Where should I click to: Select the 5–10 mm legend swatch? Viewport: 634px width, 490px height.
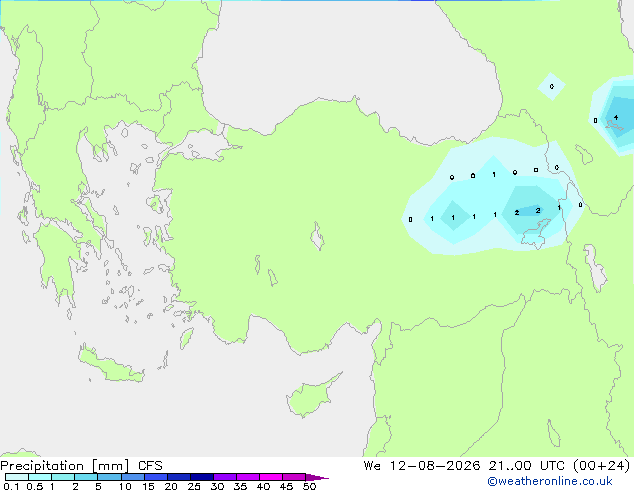pos(109,477)
